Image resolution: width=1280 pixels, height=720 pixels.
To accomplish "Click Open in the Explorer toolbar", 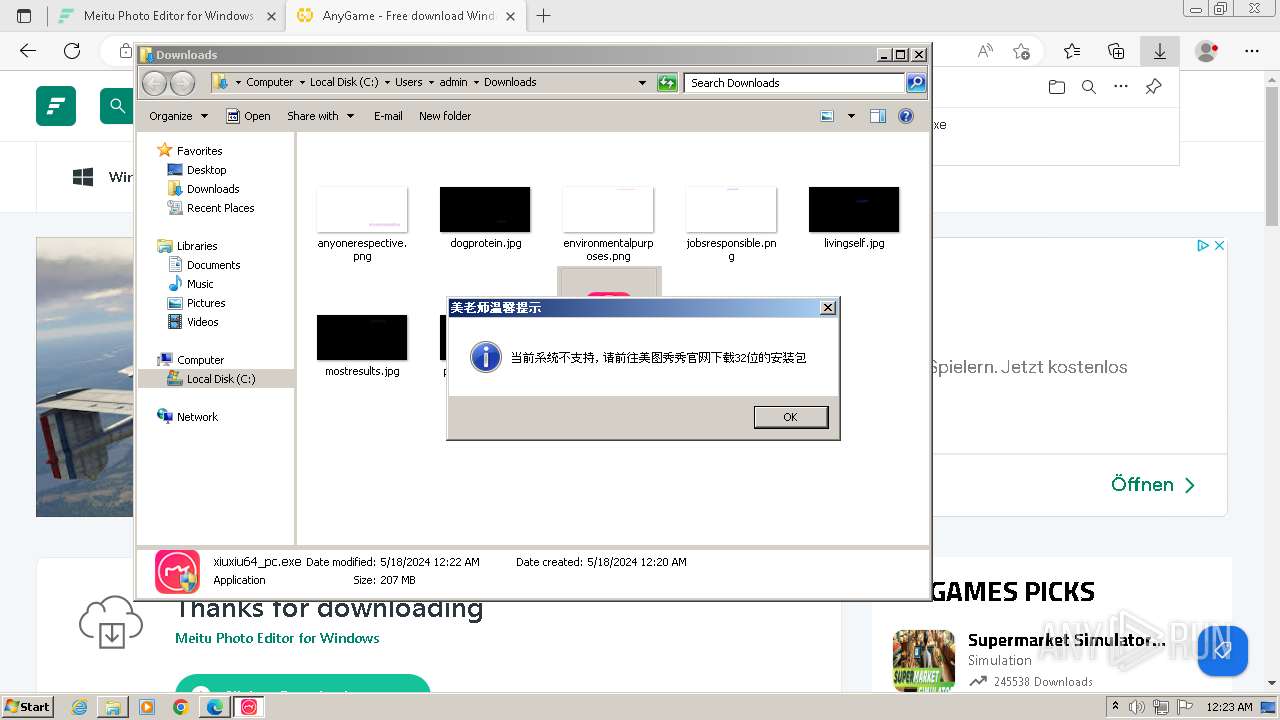I will tap(248, 116).
